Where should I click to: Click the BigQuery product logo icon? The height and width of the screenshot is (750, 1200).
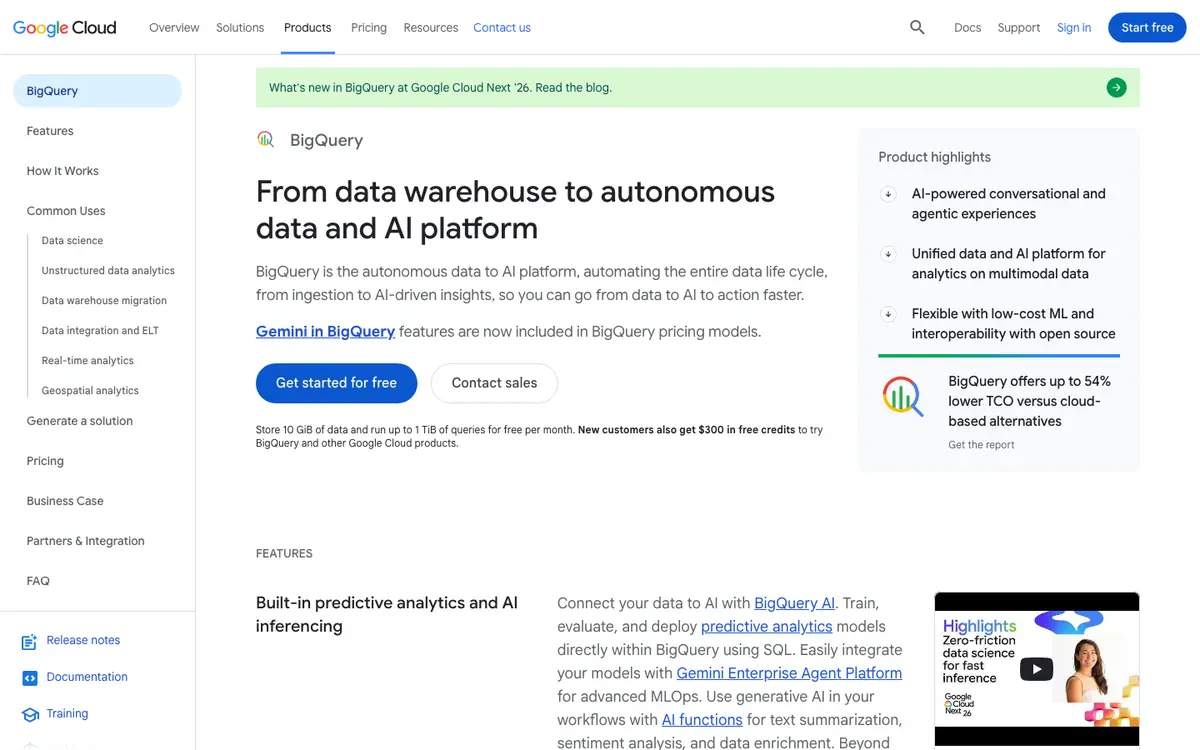coord(266,140)
